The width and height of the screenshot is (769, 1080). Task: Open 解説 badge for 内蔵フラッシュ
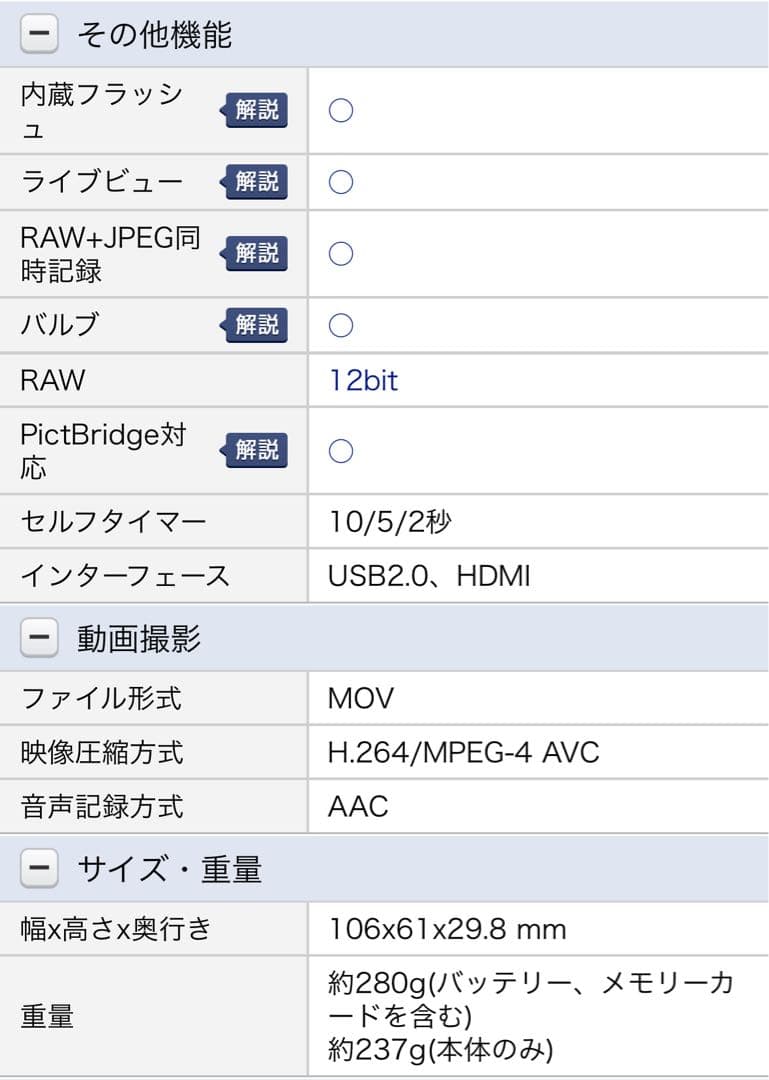255,111
